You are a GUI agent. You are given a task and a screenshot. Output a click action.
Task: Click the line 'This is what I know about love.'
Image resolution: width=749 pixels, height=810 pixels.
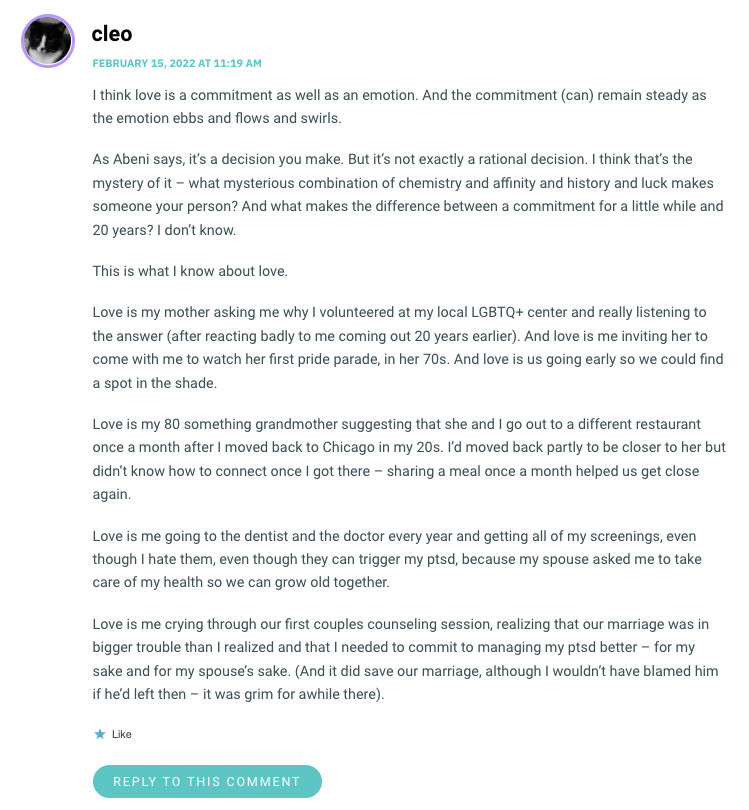coord(188,270)
